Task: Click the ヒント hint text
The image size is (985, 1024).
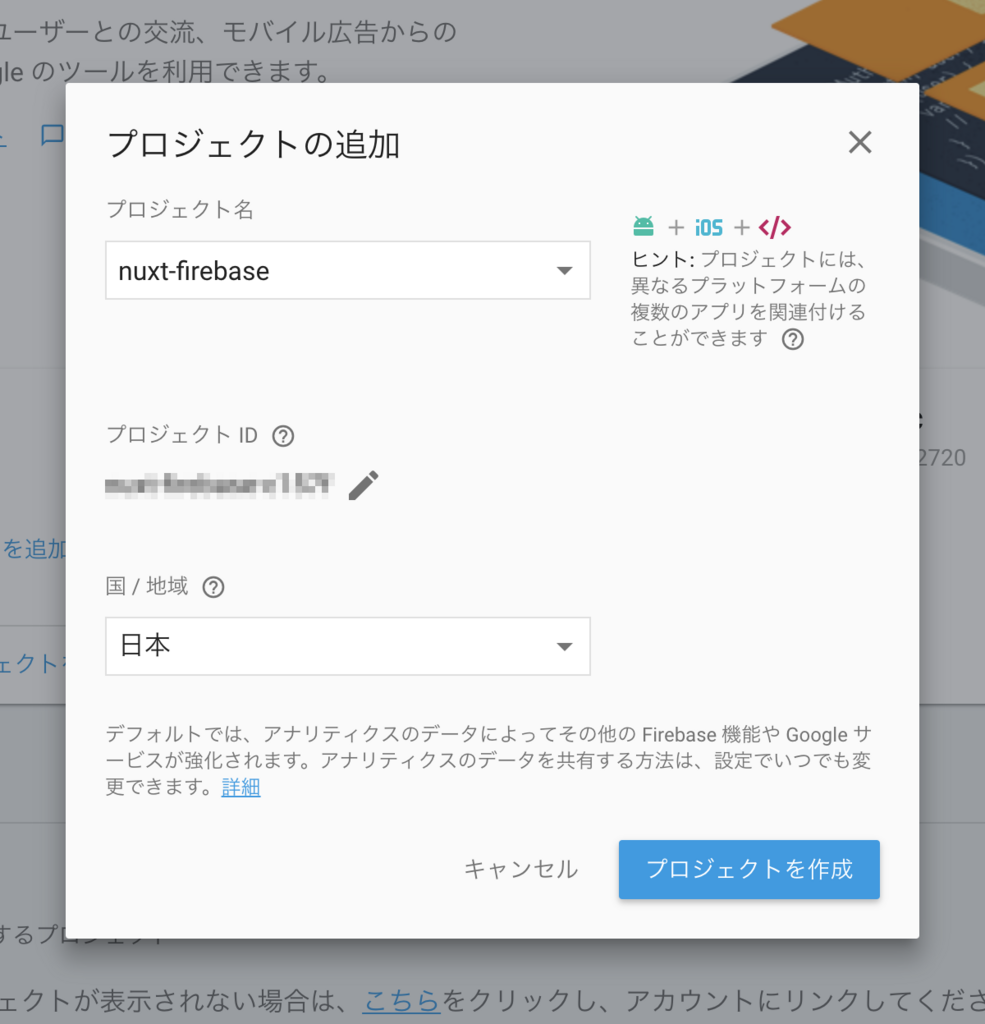Action: pyautogui.click(x=749, y=298)
